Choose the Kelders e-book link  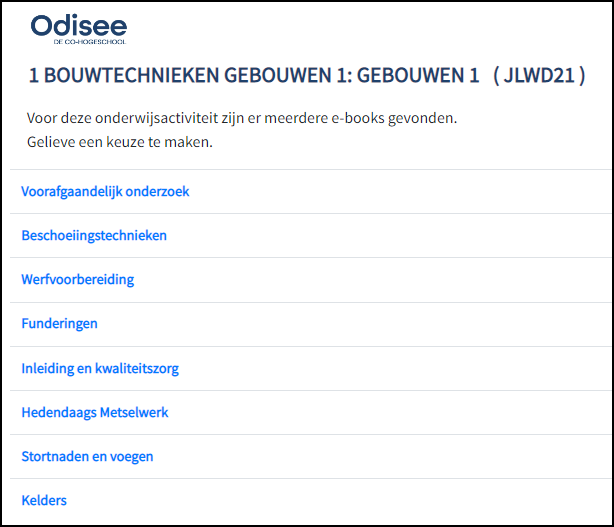click(44, 500)
